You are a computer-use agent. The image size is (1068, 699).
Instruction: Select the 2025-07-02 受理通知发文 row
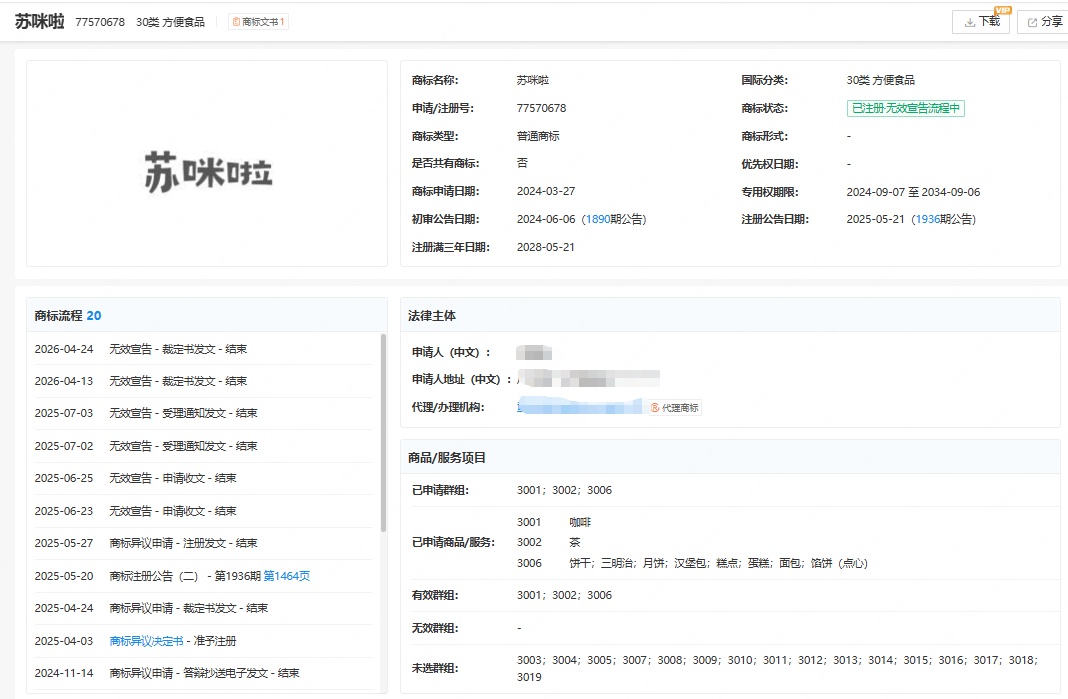[x=203, y=446]
